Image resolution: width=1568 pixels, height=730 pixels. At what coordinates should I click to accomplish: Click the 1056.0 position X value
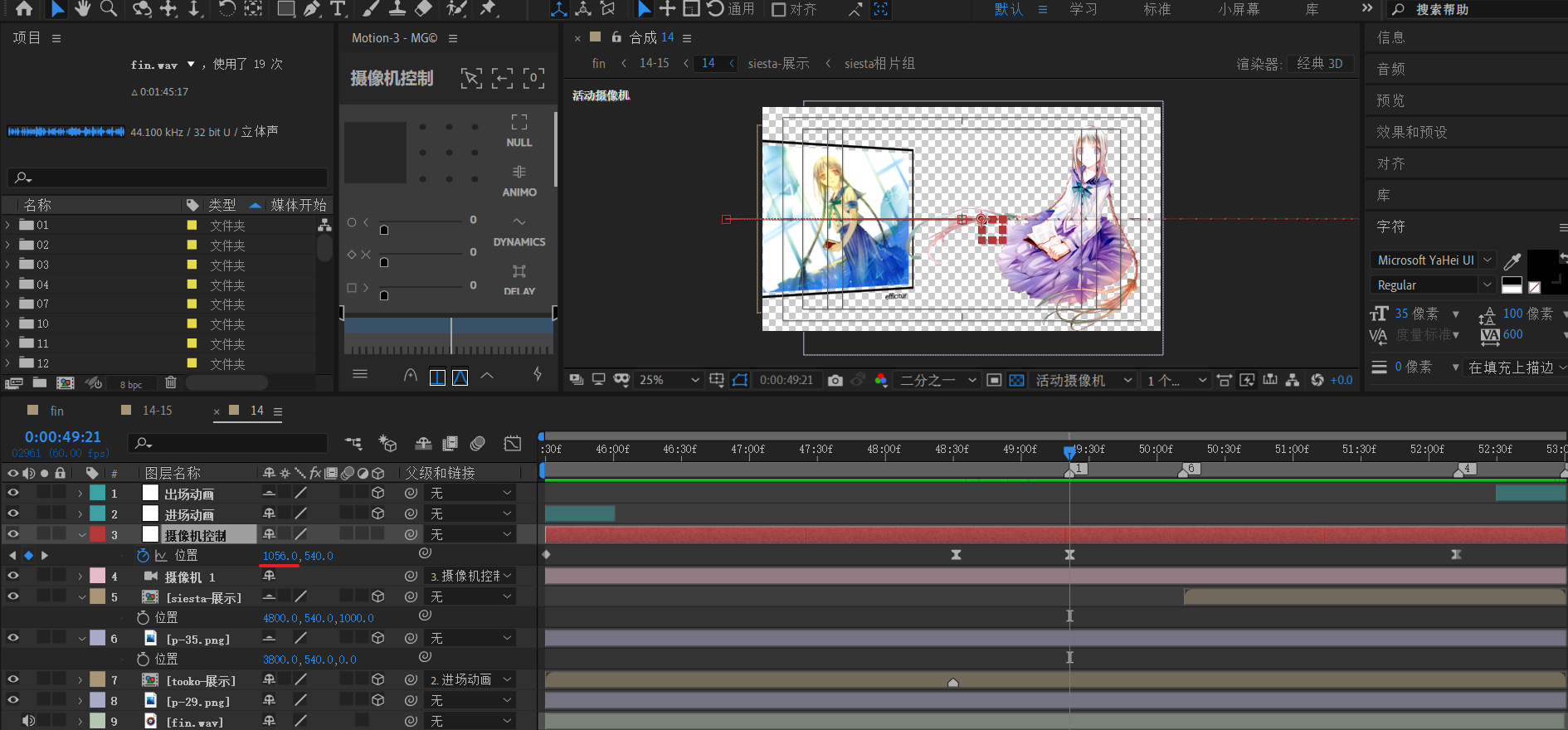click(280, 556)
